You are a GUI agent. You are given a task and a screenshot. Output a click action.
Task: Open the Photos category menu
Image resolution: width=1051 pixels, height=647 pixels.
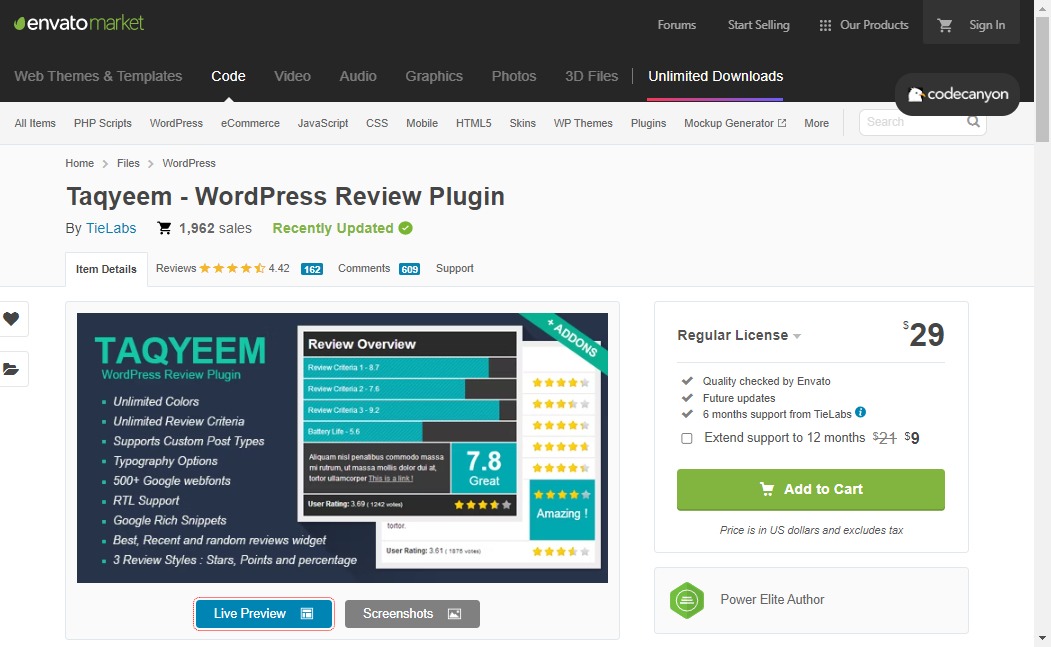(x=513, y=76)
